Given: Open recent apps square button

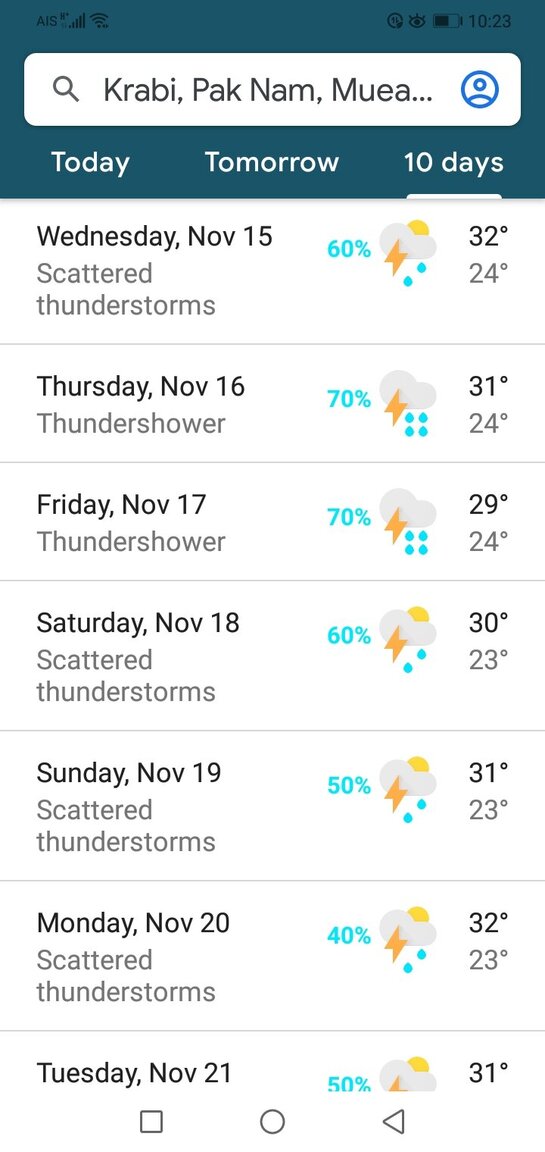Looking at the screenshot, I should [x=151, y=1121].
